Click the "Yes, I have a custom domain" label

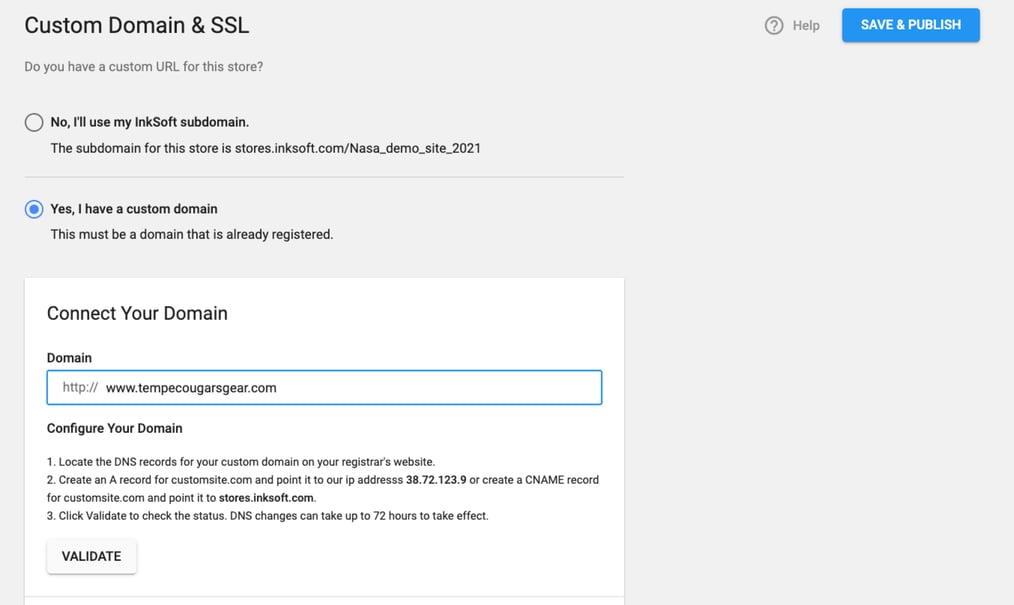(134, 209)
